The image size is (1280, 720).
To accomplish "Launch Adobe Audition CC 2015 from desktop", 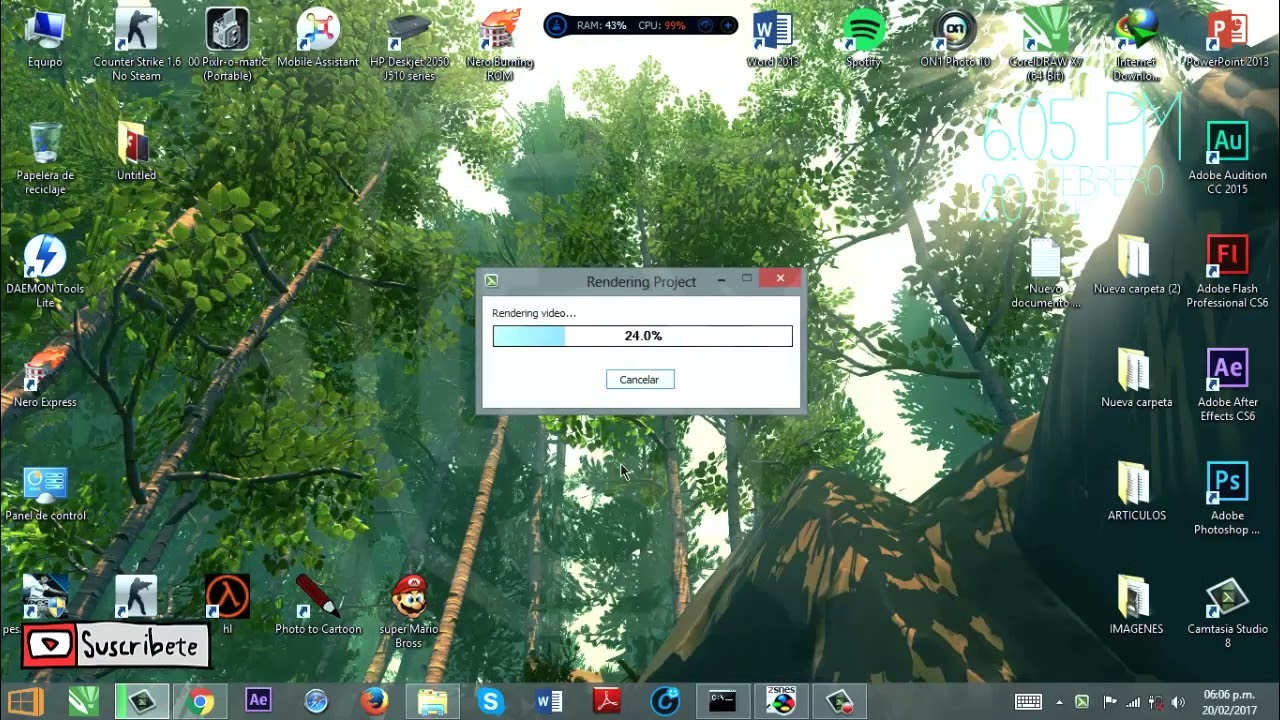I will 1227,143.
